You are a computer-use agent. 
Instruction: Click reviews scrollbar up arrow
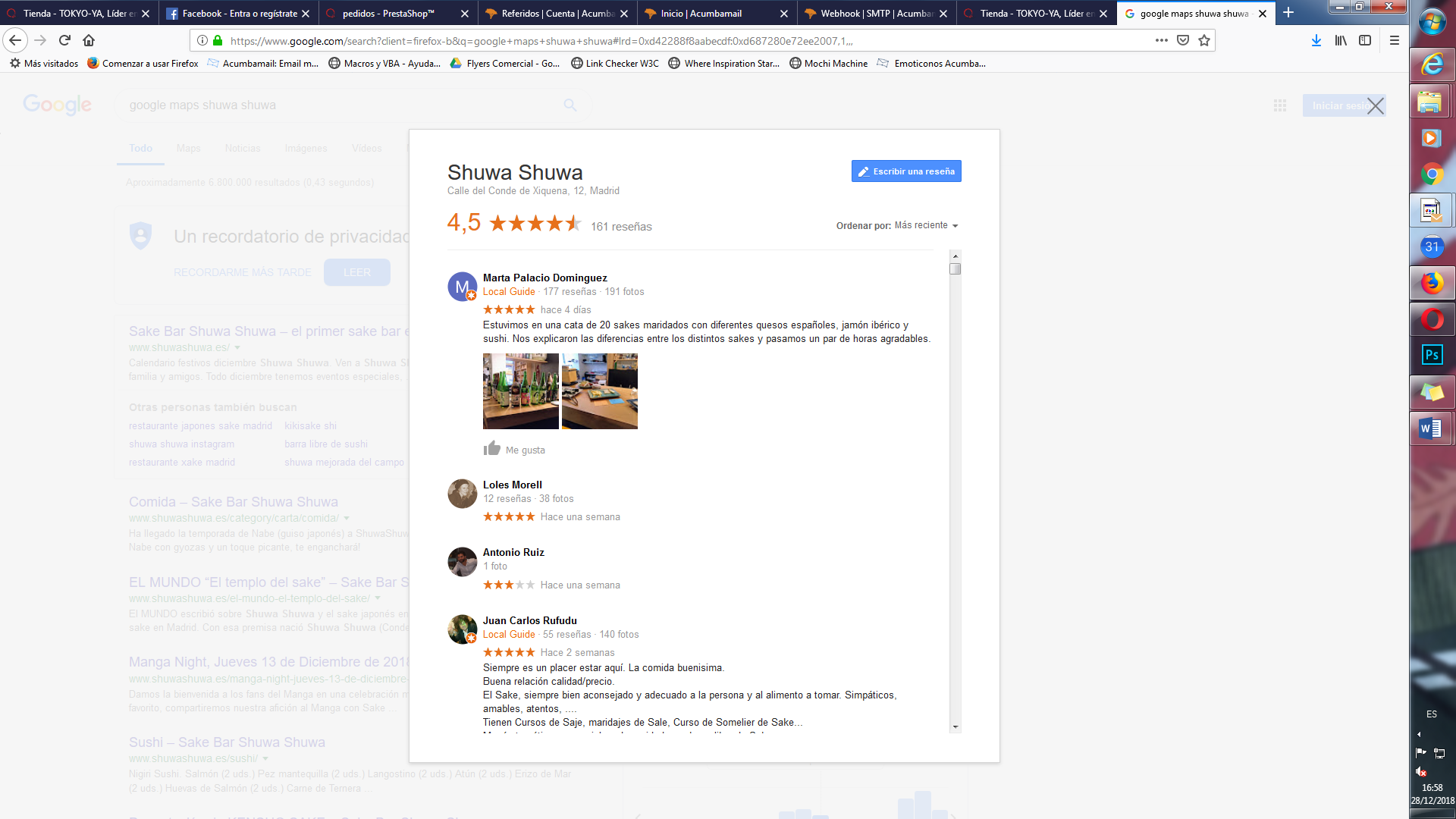955,256
